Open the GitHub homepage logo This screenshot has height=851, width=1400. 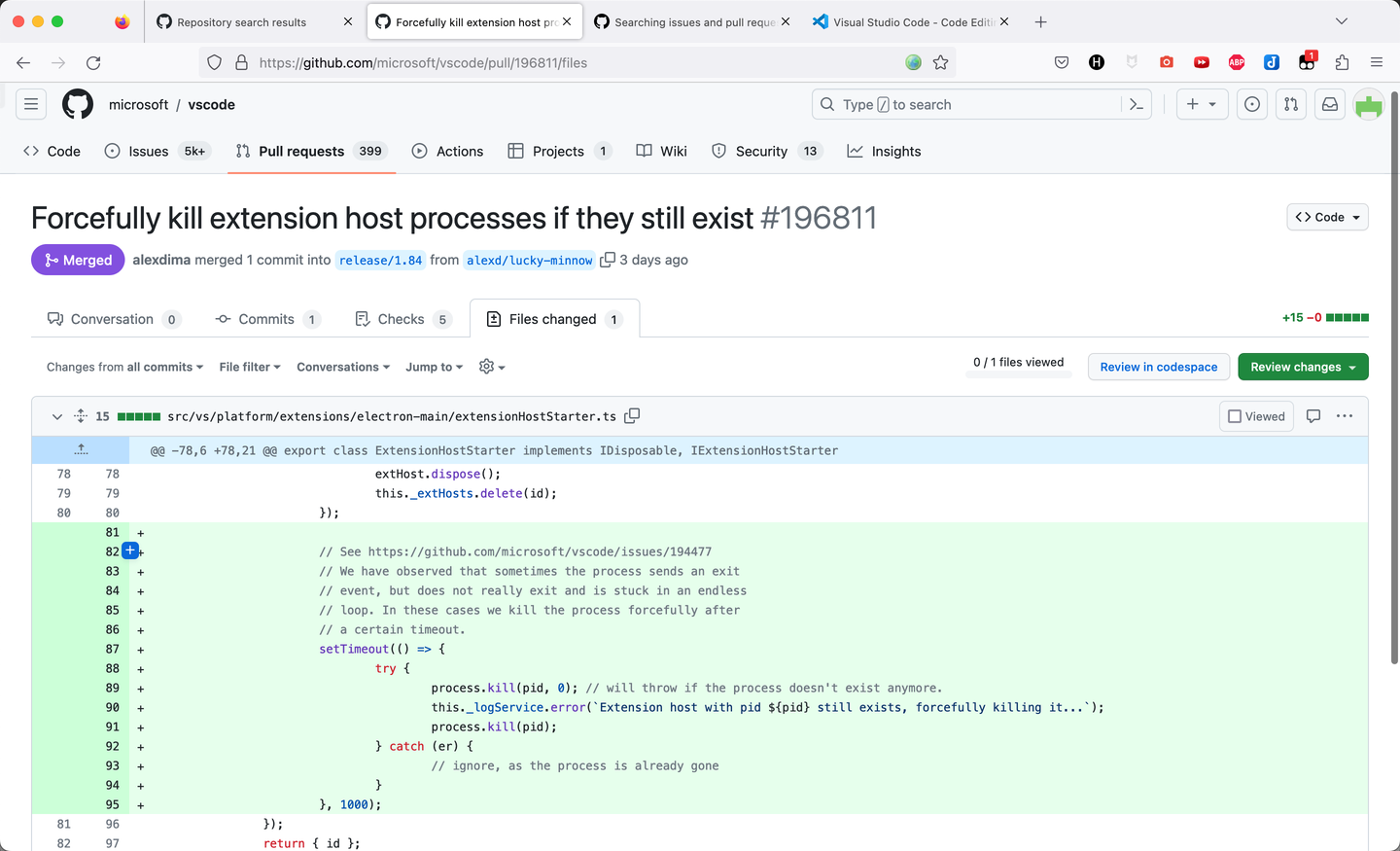[78, 104]
